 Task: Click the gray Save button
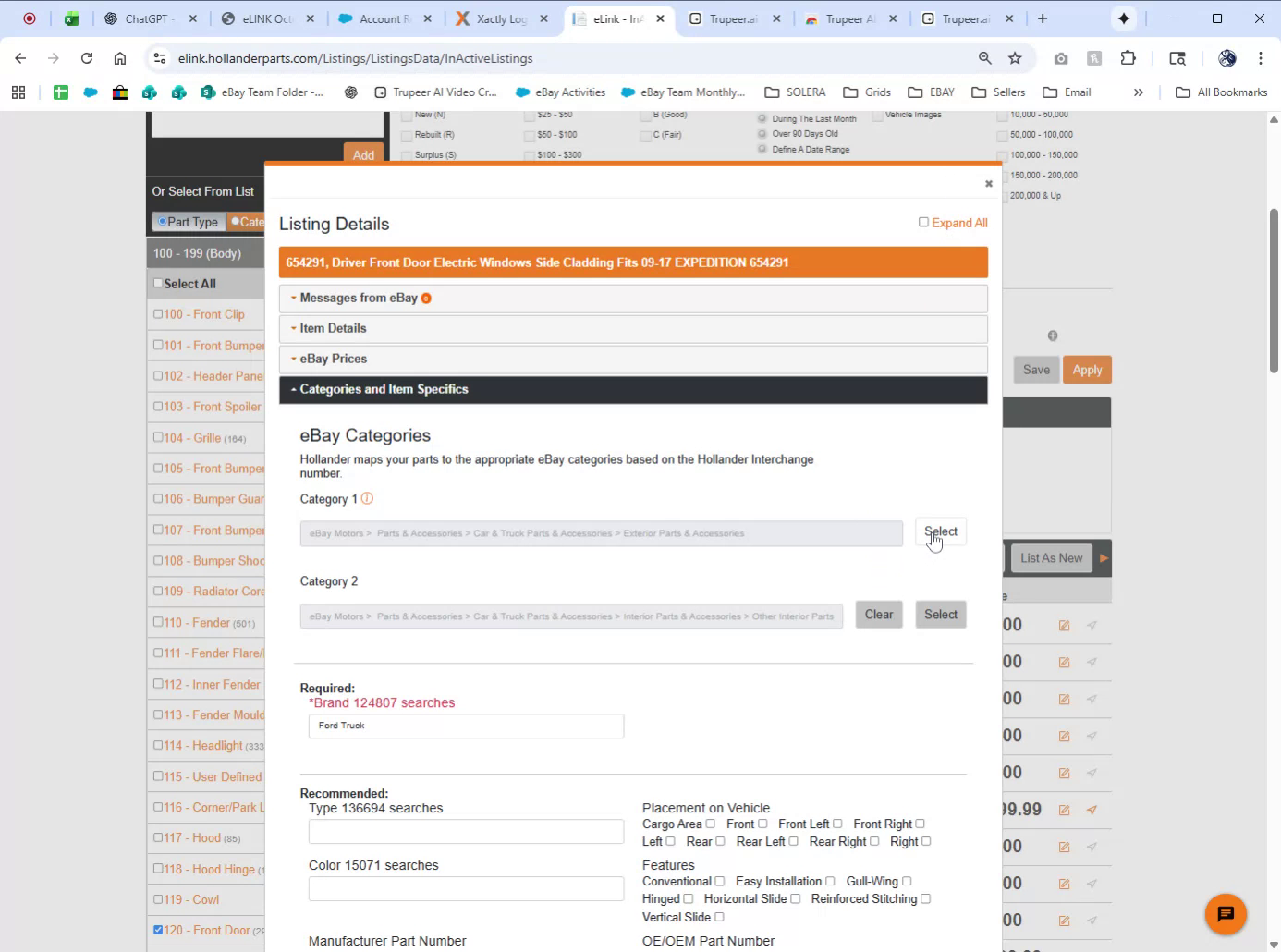(x=1036, y=370)
